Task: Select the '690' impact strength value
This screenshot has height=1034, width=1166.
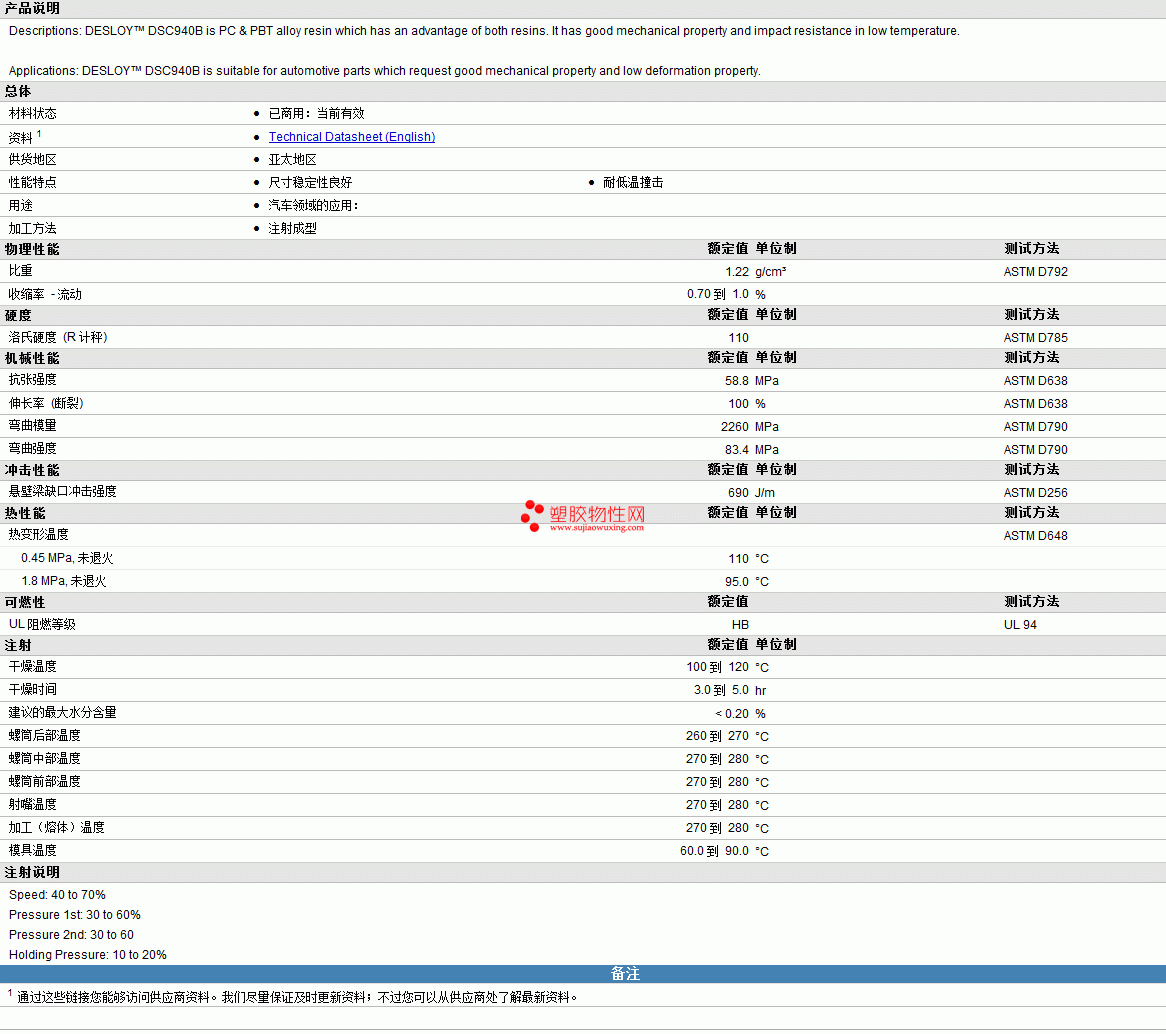Action: pyautogui.click(x=738, y=493)
